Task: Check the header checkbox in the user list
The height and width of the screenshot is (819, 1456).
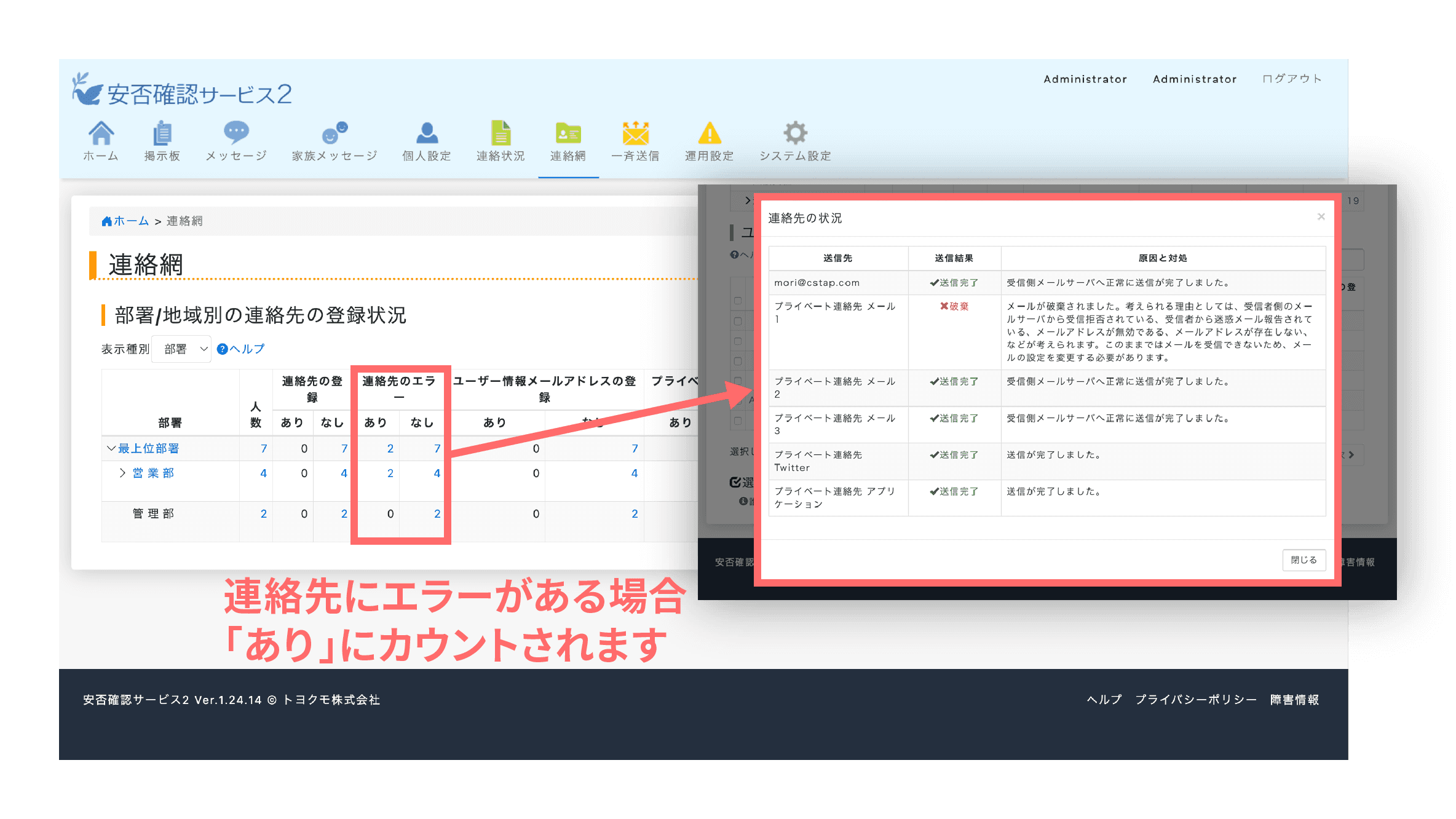Action: point(737,301)
